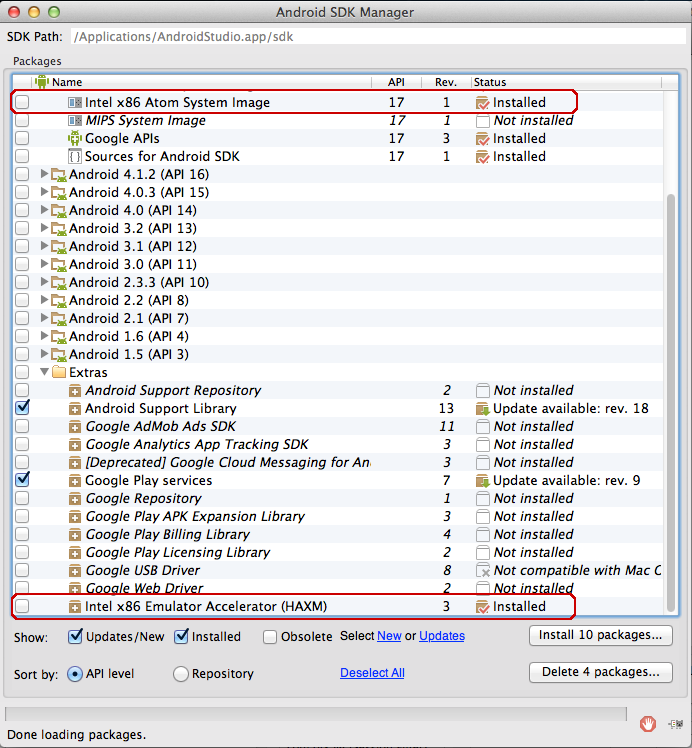Viewport: 692px width, 748px height.
Task: Open the SDK Manager log icon at bottom right
Action: click(676, 724)
